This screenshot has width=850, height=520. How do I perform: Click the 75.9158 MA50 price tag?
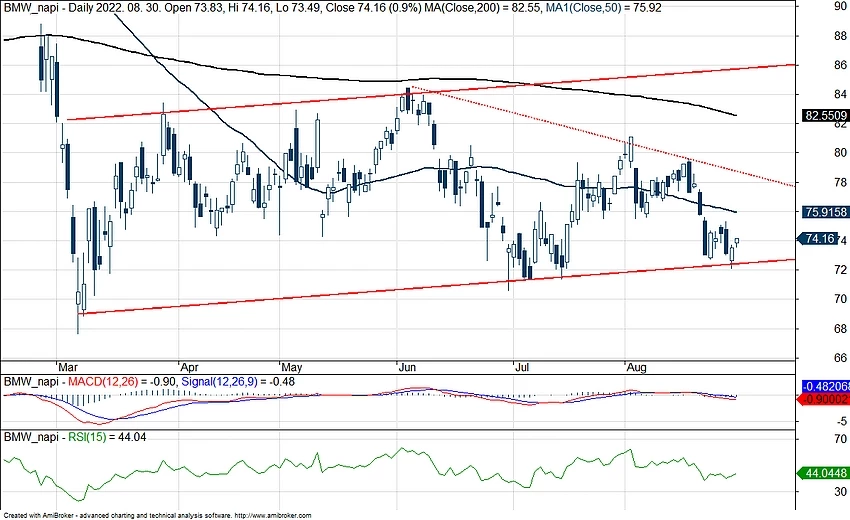824,212
